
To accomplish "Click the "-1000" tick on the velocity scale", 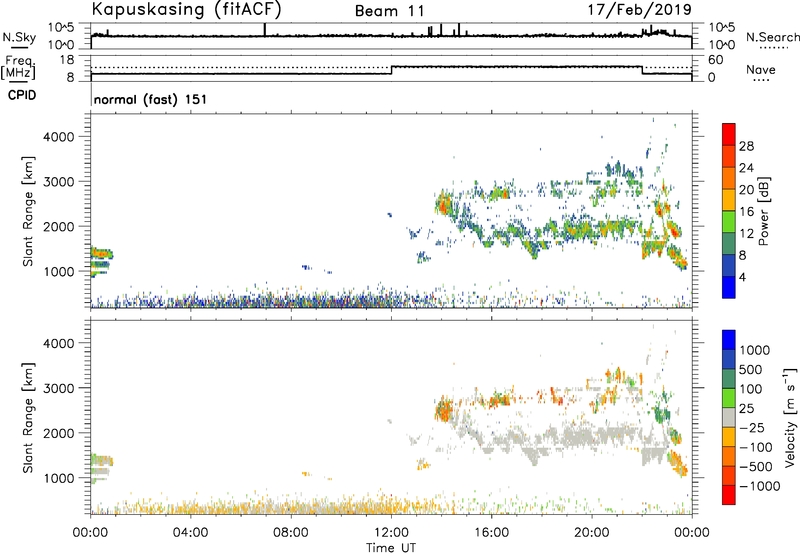I will point(760,486).
